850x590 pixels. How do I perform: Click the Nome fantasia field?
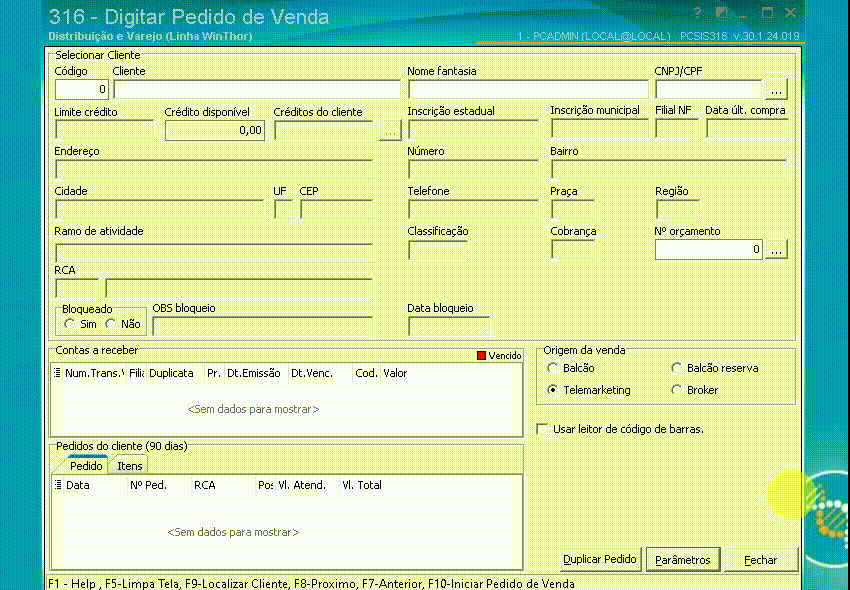click(x=528, y=89)
